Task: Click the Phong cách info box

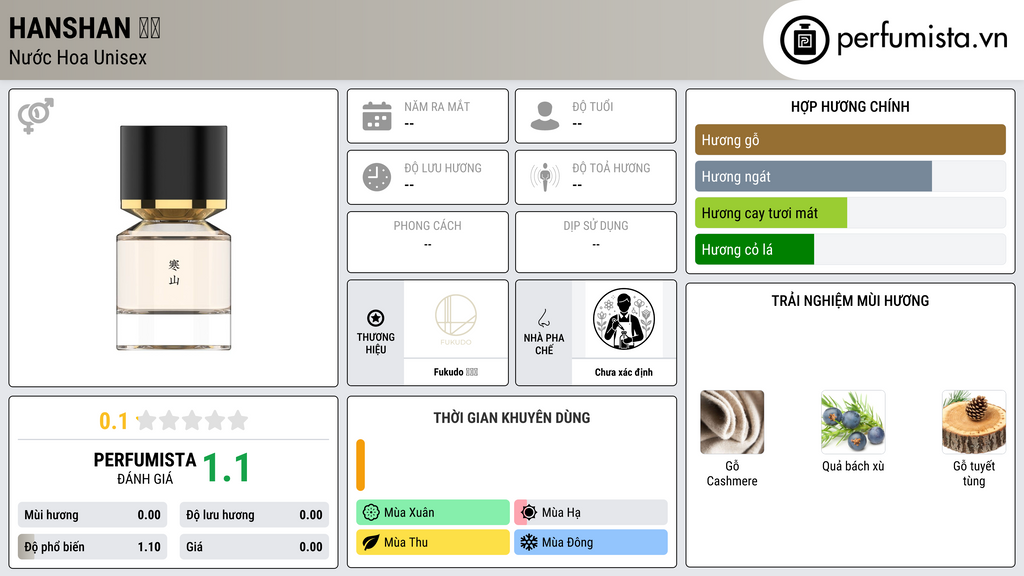Action: point(428,242)
